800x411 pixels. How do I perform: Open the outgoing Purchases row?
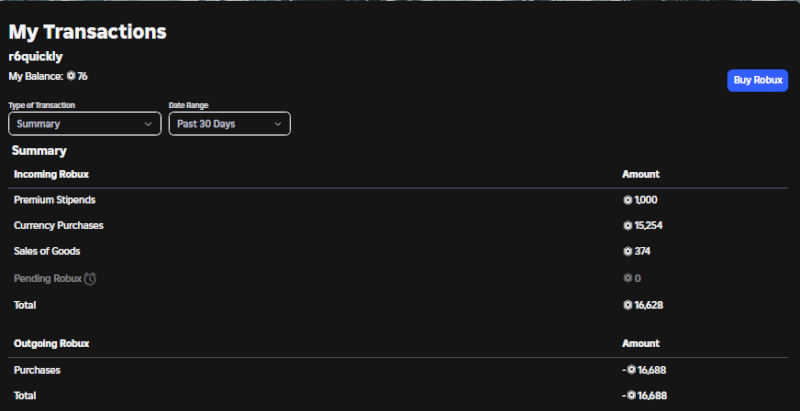[x=37, y=370]
